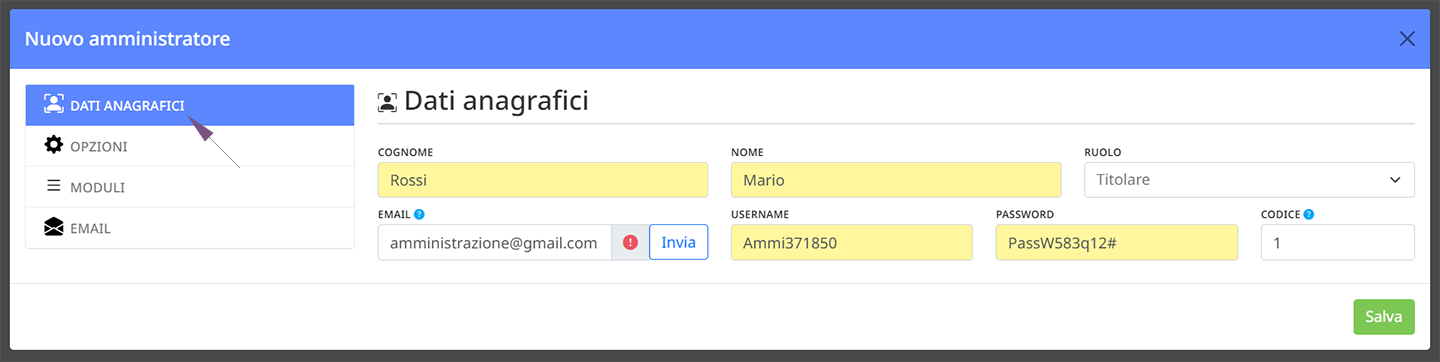
Task: Click the chevron arrow of Ruolo select
Action: pos(1396,180)
